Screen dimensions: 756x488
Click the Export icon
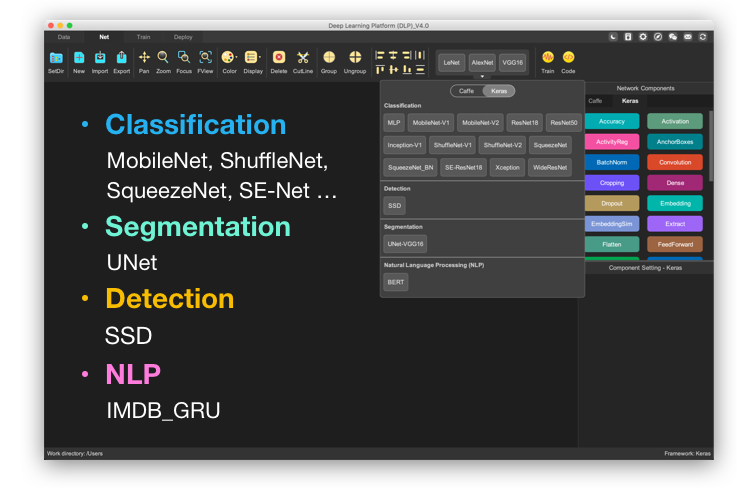coord(121,58)
